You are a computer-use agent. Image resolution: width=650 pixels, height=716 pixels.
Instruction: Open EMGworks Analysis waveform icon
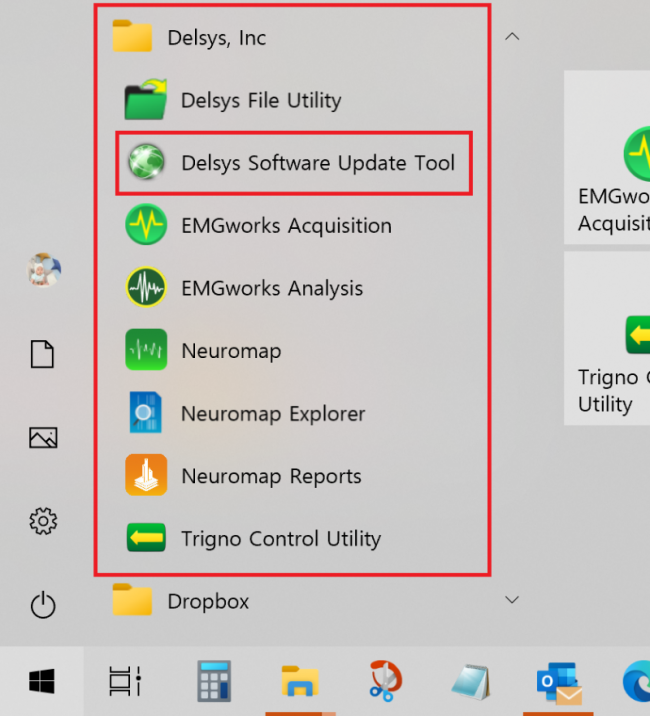pos(146,287)
